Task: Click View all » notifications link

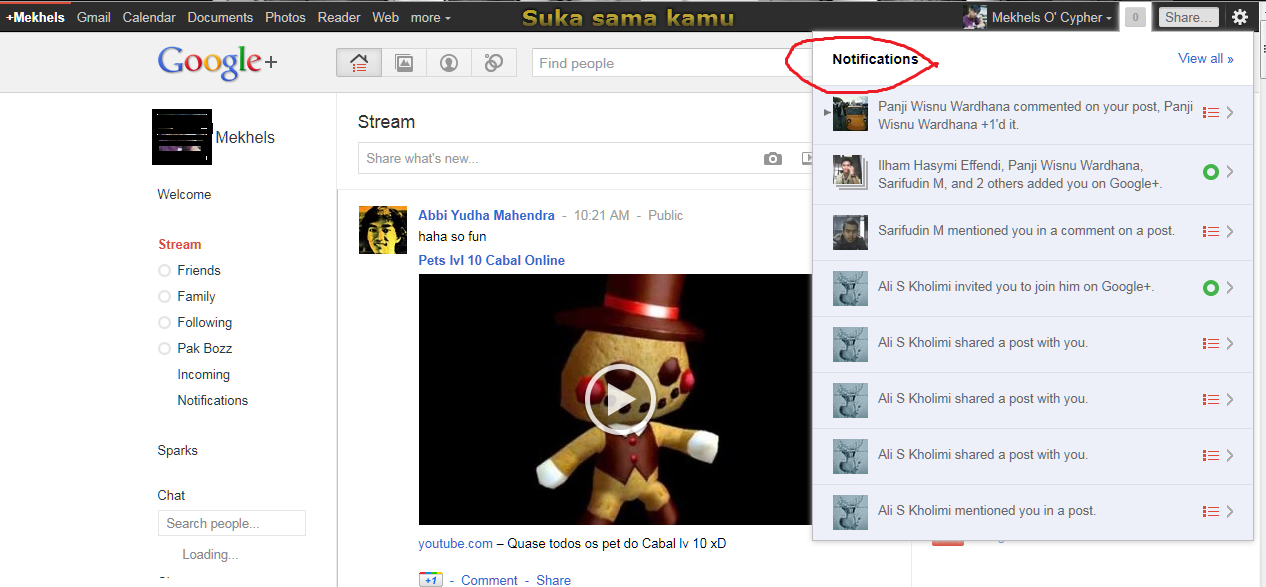Action: [x=1205, y=59]
